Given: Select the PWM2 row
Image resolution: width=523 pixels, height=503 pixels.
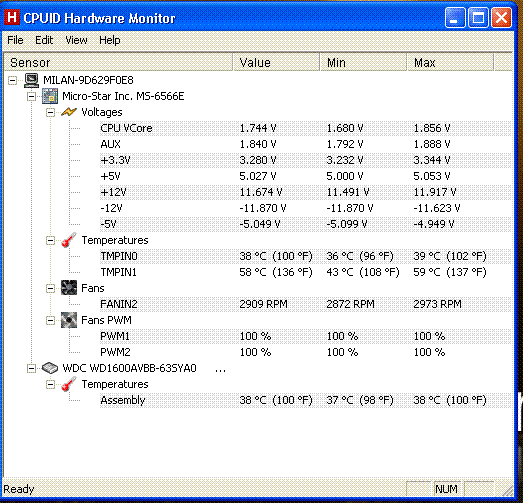Looking at the screenshot, I should point(305,352).
